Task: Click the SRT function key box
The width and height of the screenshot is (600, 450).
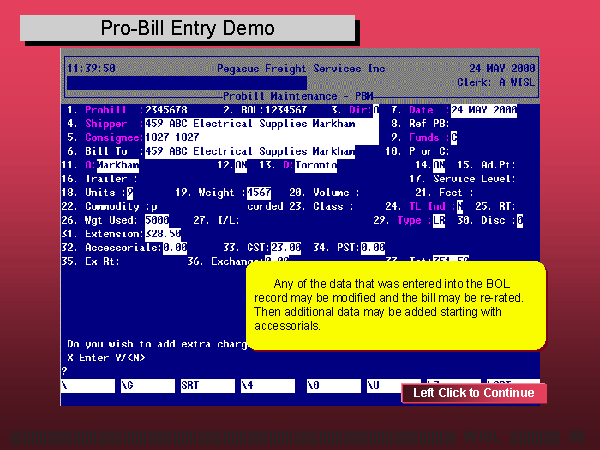Action: (x=204, y=384)
